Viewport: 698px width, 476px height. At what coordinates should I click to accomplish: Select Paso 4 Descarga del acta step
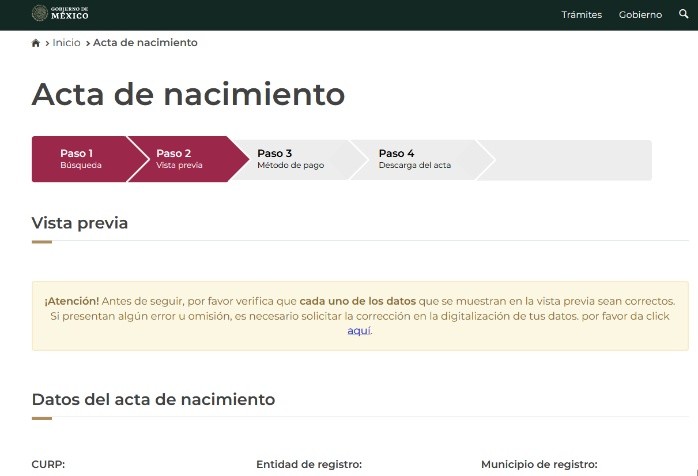[x=414, y=159]
